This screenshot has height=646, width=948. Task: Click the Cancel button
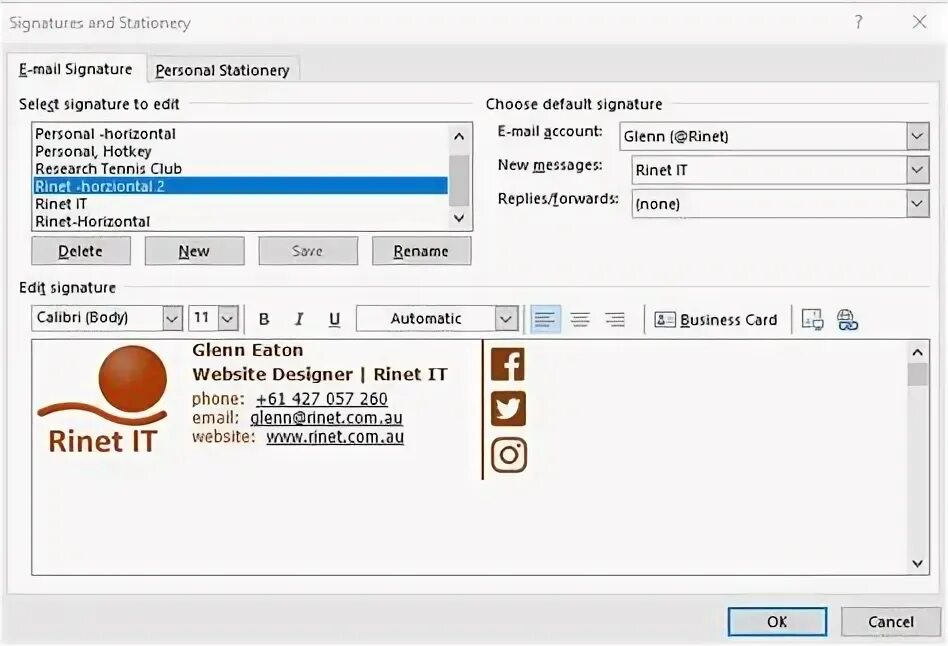point(891,622)
